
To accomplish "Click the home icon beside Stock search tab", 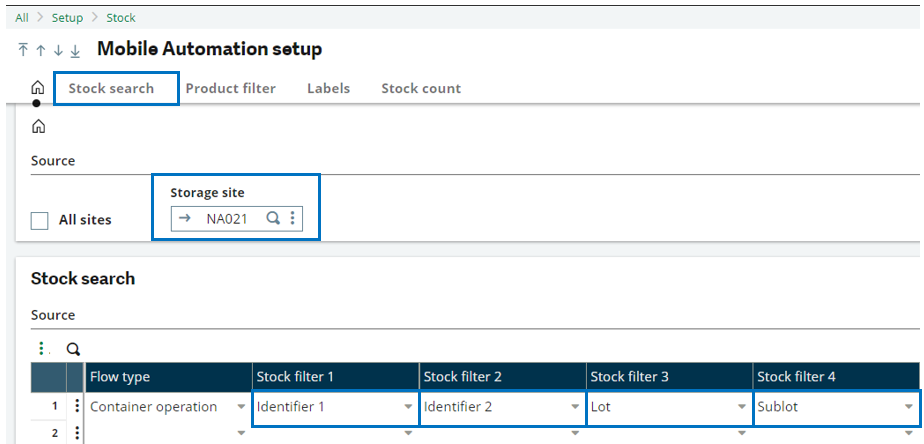I will 38,88.
